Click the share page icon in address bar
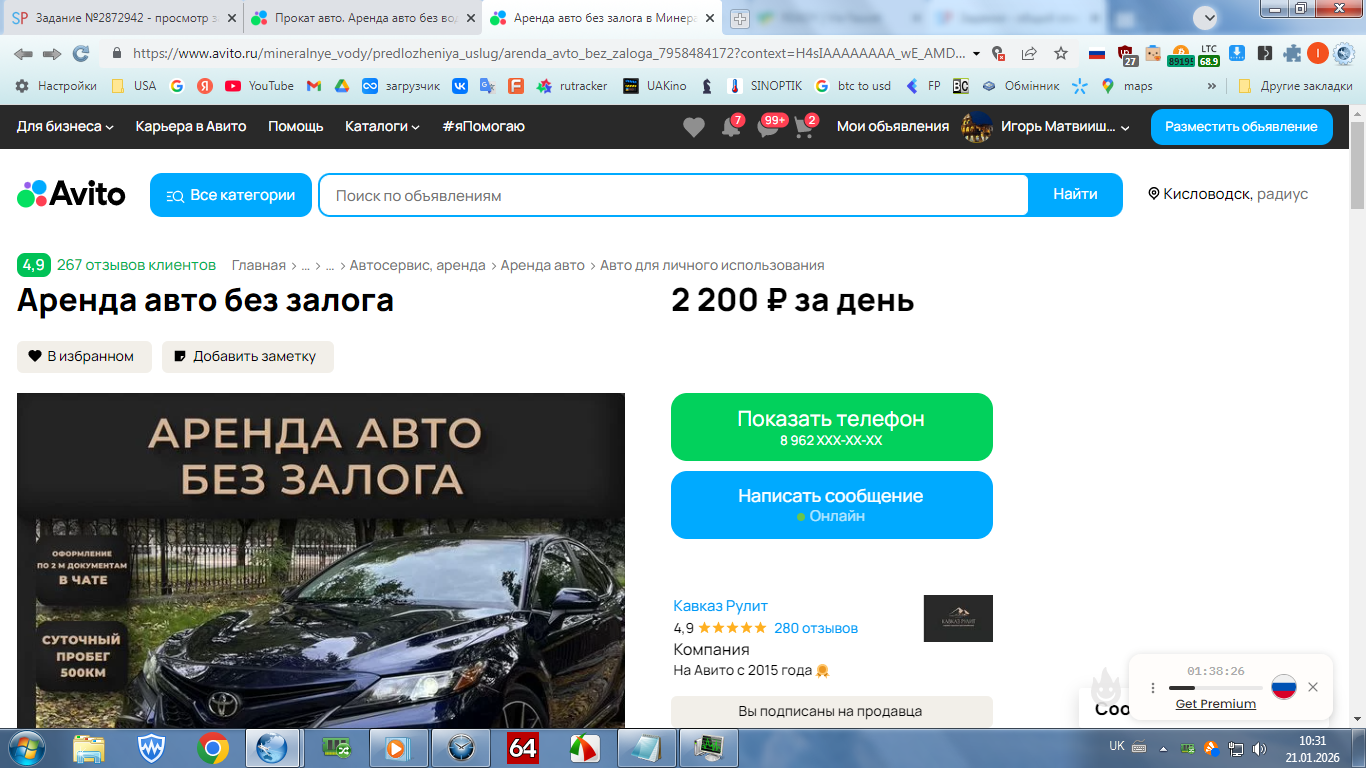1366x768 pixels. point(1029,54)
